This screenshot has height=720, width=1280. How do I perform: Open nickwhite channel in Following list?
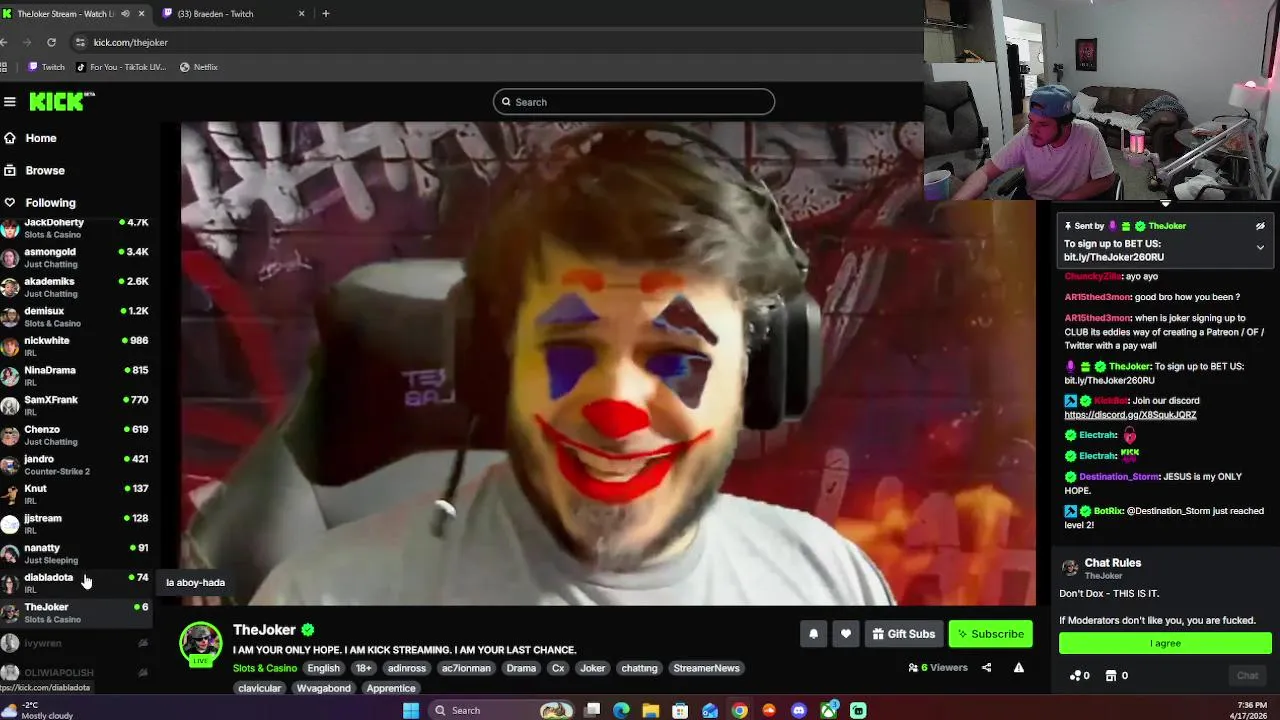(x=76, y=346)
